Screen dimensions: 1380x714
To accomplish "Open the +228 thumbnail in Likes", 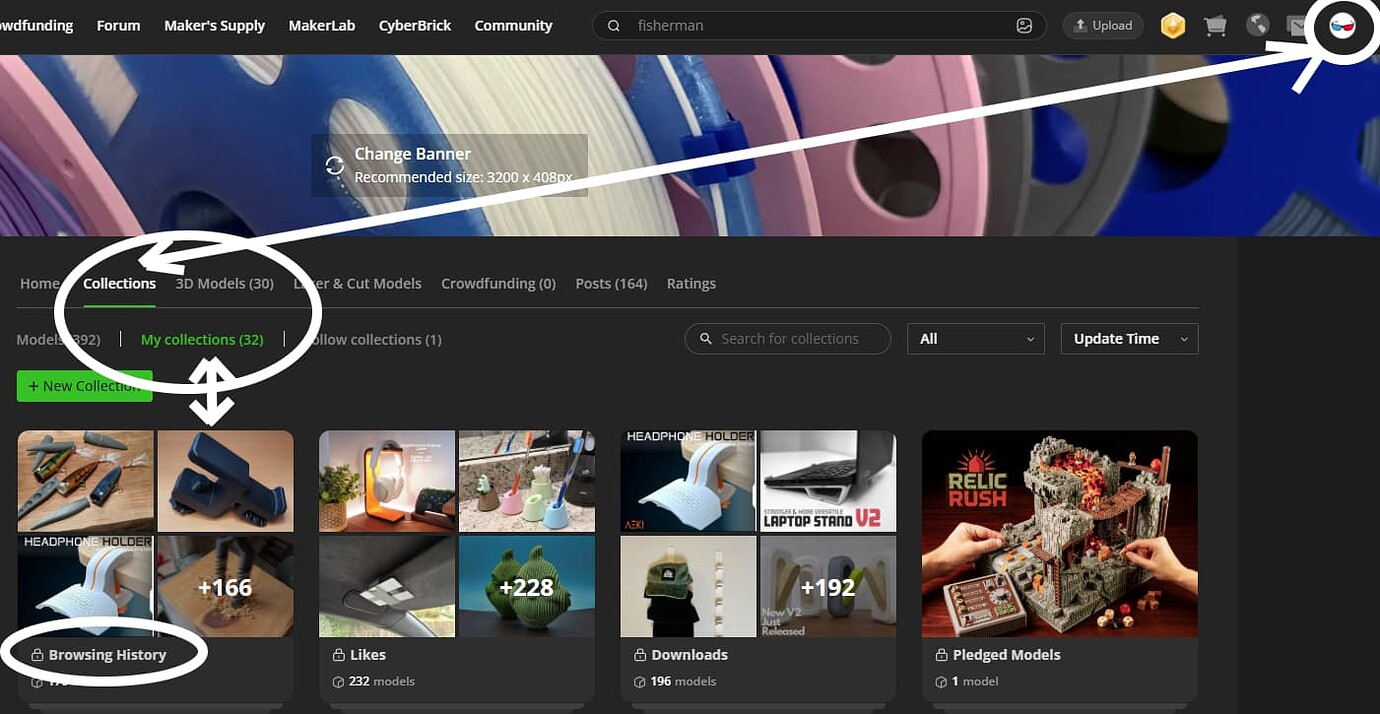I will [527, 586].
